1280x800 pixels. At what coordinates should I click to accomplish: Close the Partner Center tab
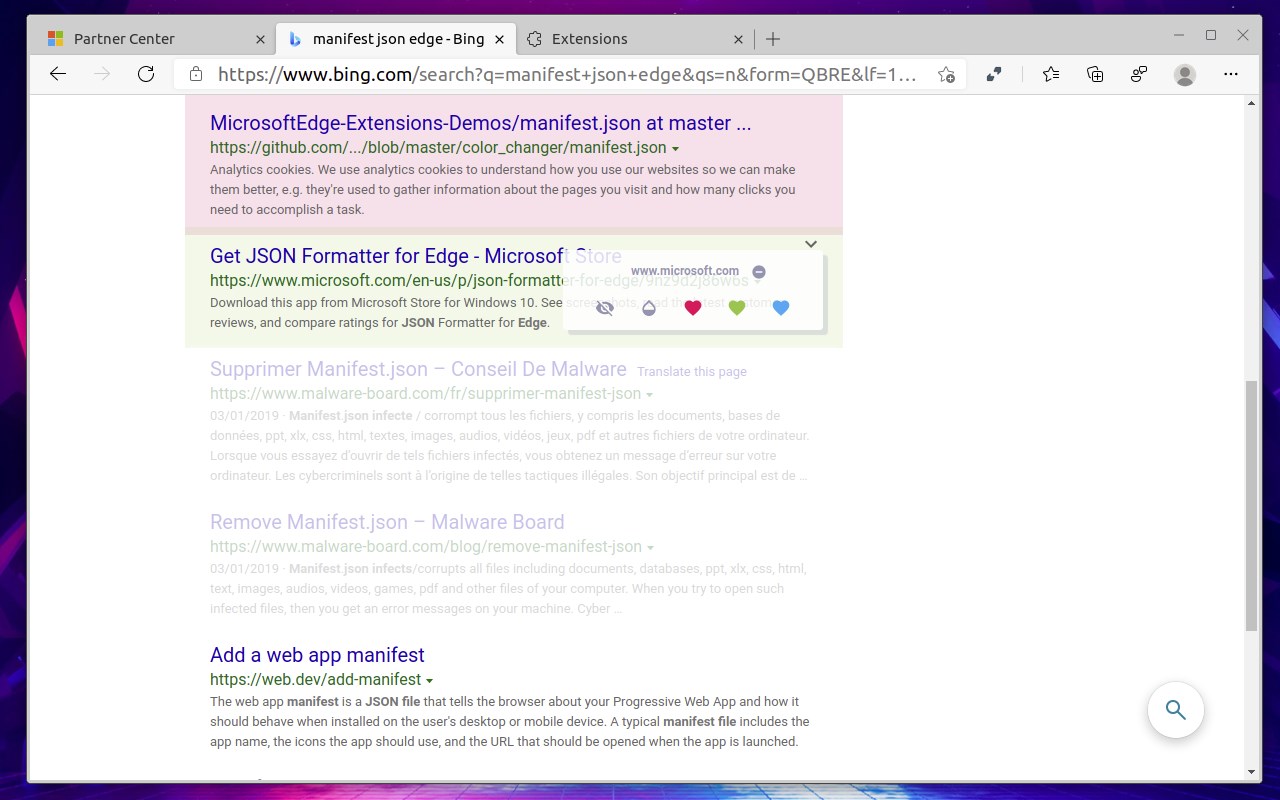coord(260,39)
